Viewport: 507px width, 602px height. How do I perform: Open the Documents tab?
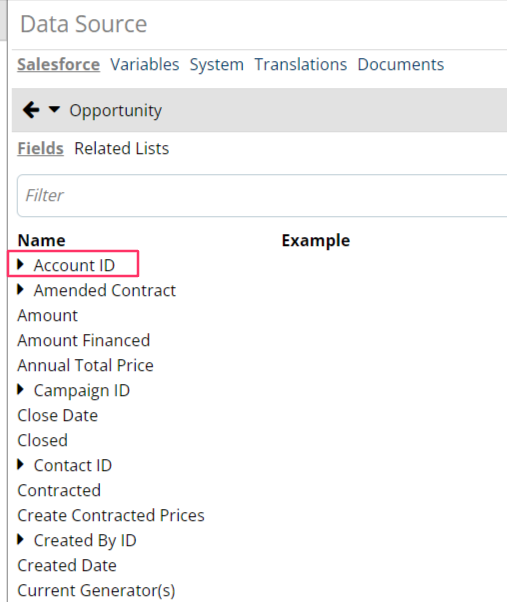click(401, 64)
